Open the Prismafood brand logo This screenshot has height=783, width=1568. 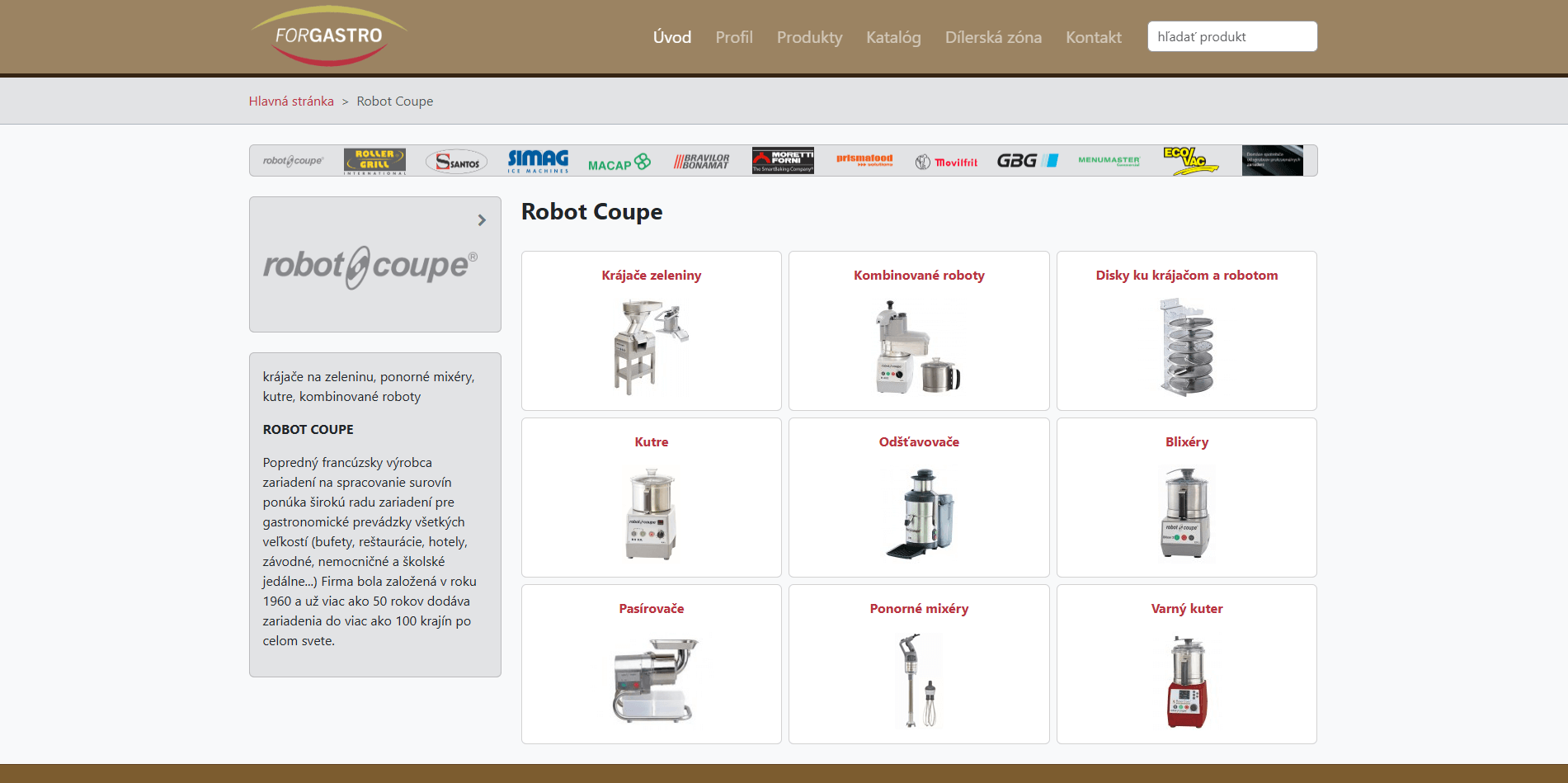(x=864, y=159)
